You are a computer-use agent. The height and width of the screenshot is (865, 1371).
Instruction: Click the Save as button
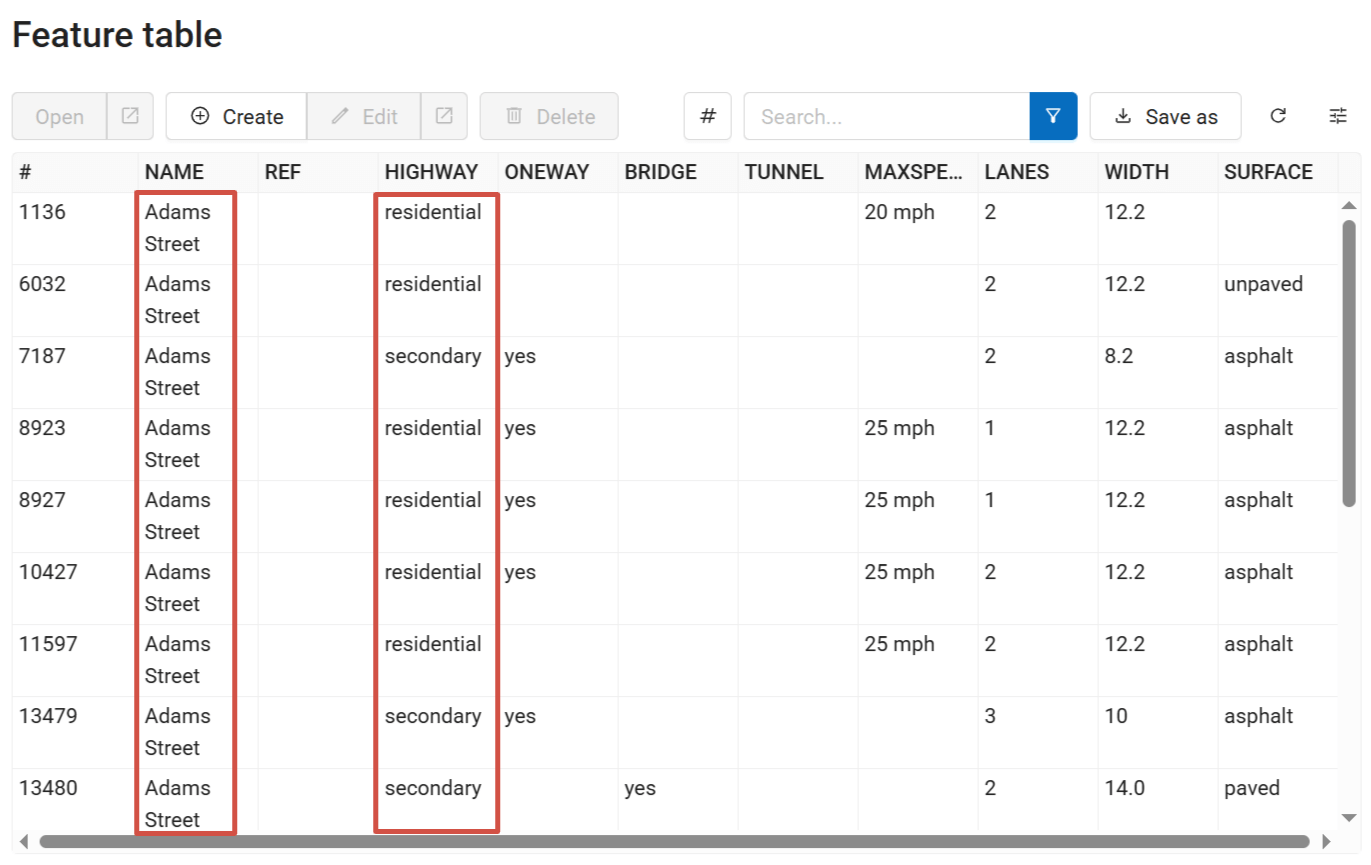[x=1165, y=116]
